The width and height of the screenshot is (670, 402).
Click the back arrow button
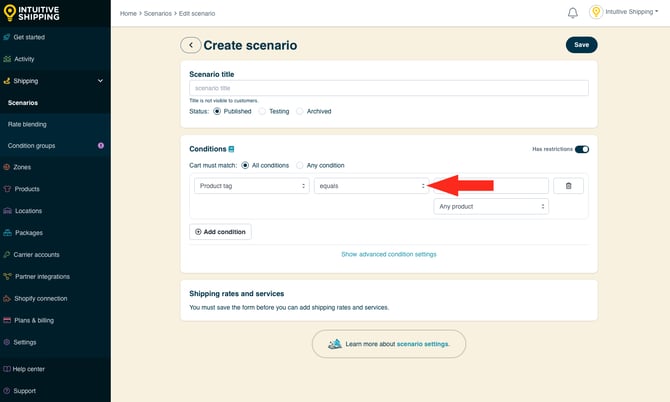(190, 45)
